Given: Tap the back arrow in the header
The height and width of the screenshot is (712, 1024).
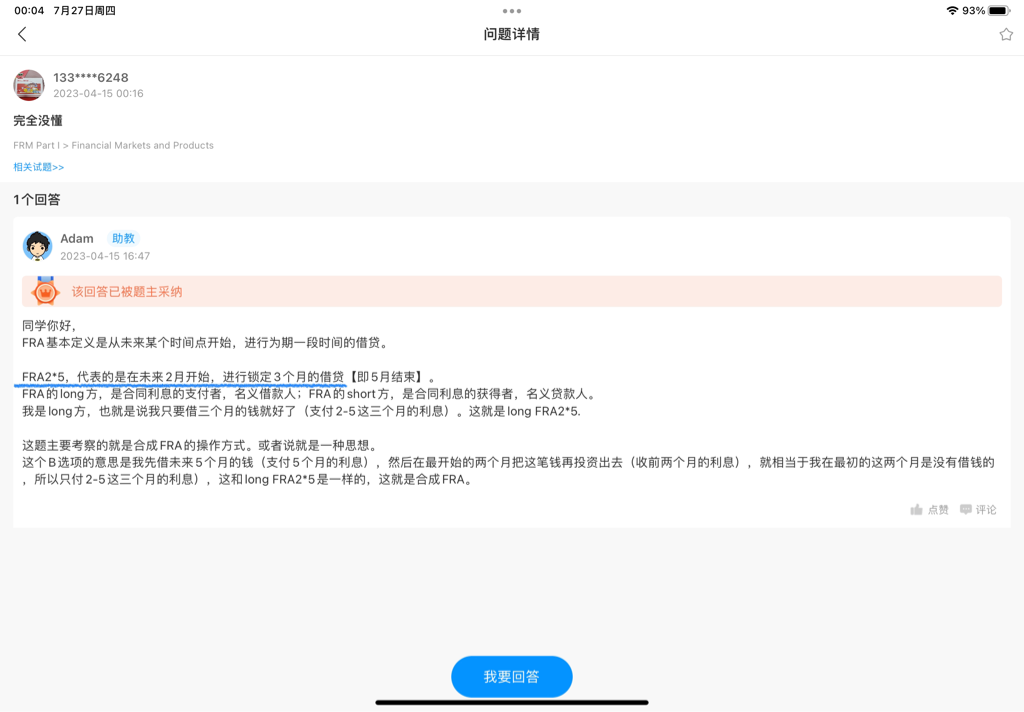Looking at the screenshot, I should 22,34.
